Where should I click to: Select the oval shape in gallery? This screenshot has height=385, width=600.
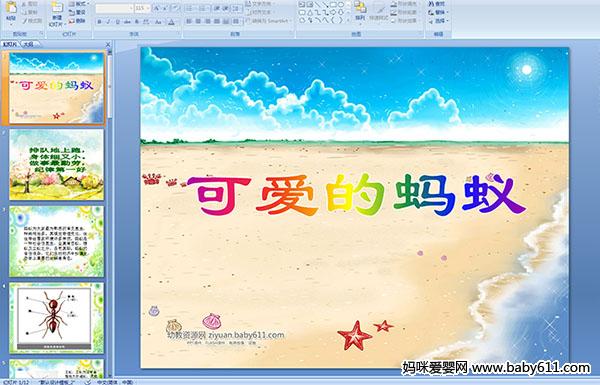(x=341, y=5)
